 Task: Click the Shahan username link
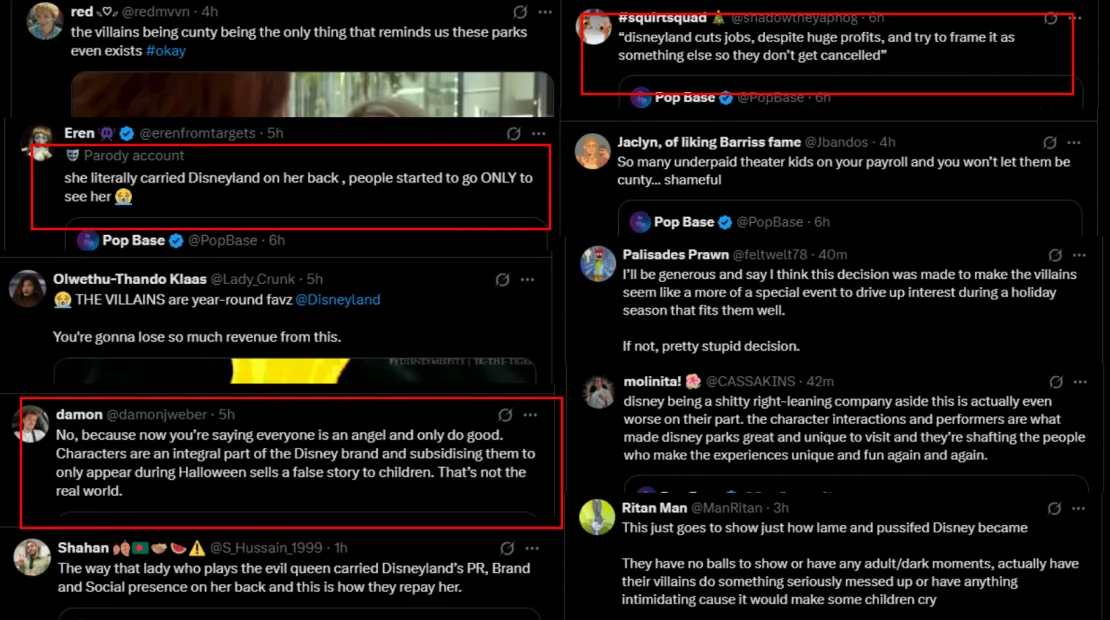(83, 548)
